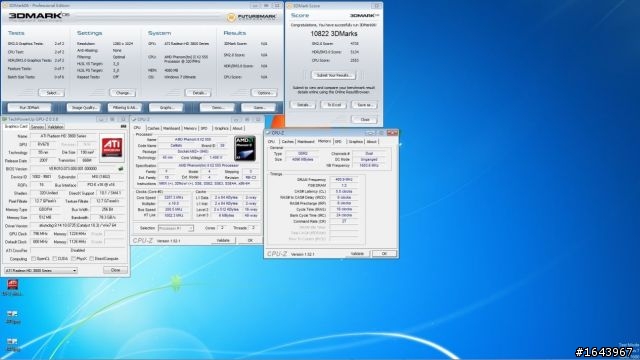Open the Caches tab in CPU-Z
This screenshot has width=640, height=360.
click(x=153, y=128)
